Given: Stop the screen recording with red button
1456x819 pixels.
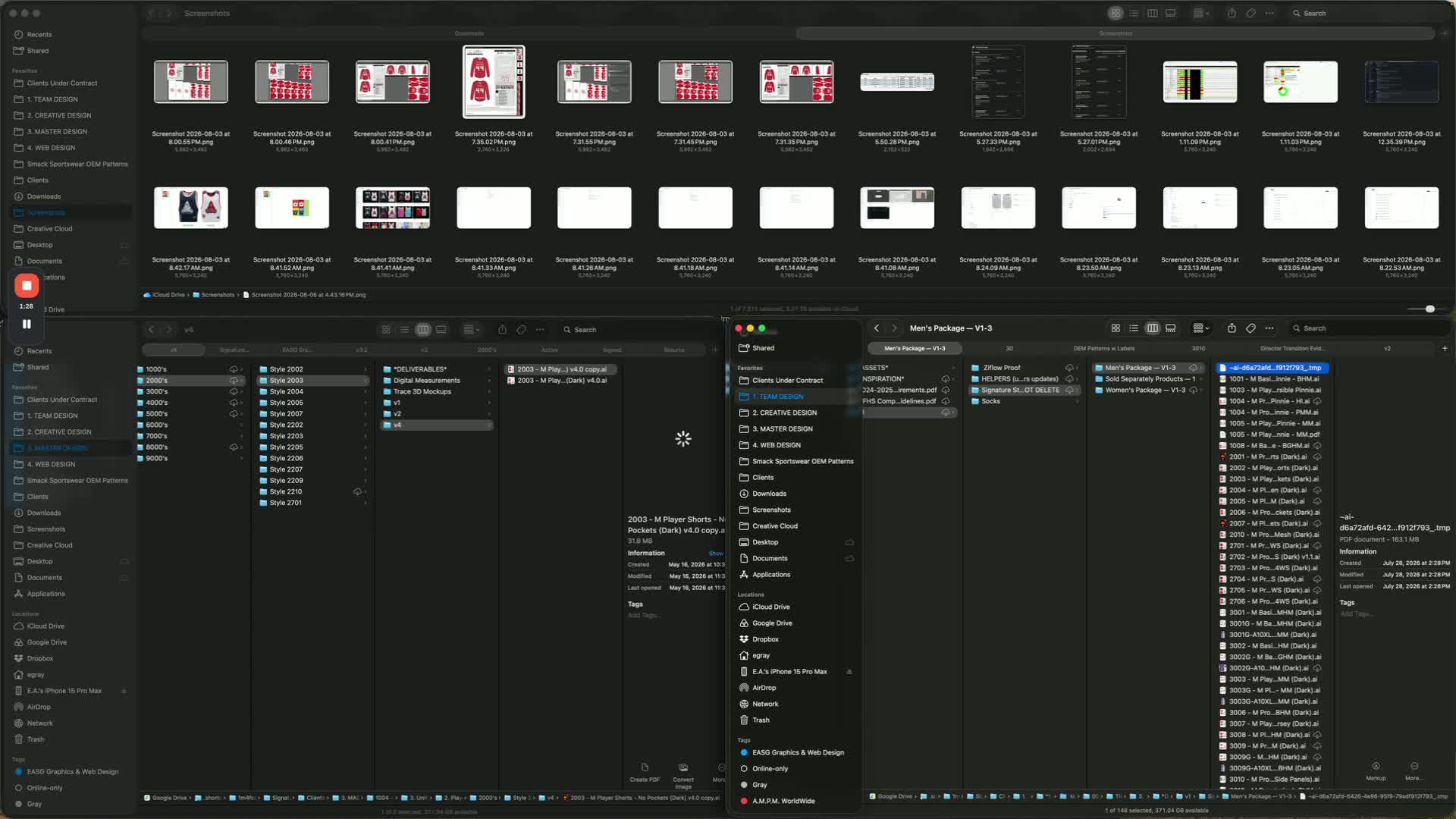Looking at the screenshot, I should pyautogui.click(x=27, y=285).
